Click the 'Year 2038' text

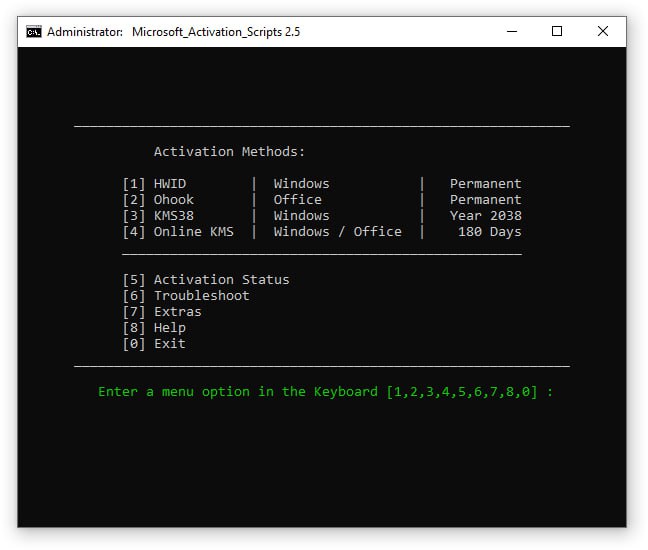(485, 216)
